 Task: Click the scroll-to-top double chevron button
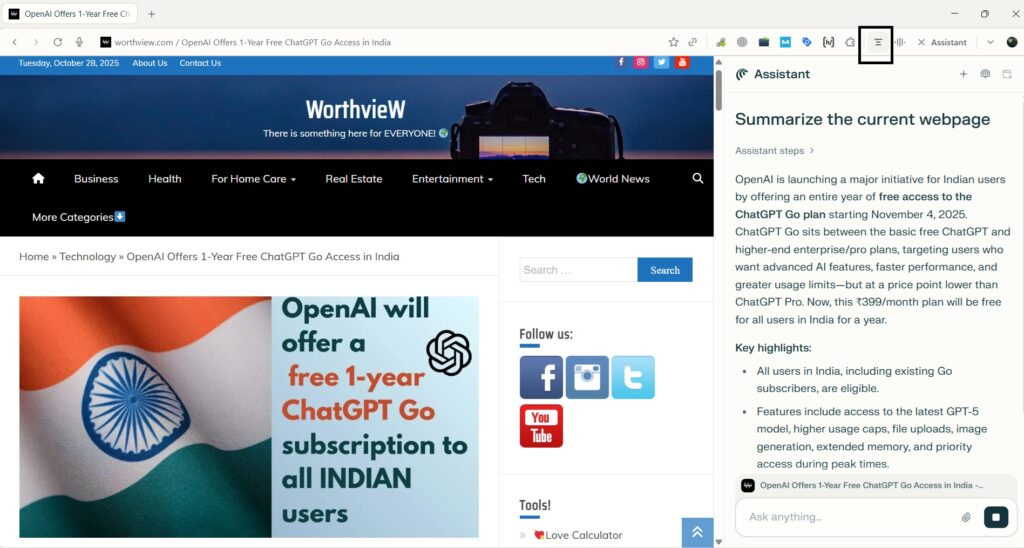coord(697,532)
